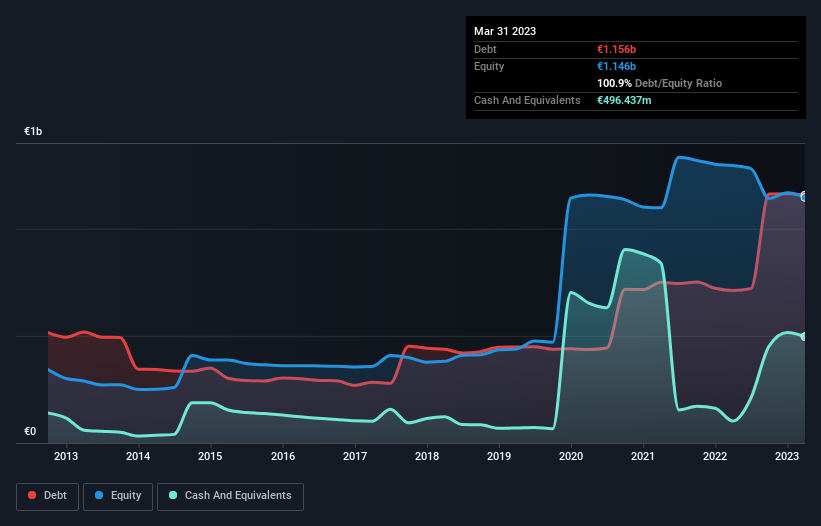Screen dimensions: 821x526
Task: Click the €1.156b debt value in tooltip
Action: (x=616, y=49)
